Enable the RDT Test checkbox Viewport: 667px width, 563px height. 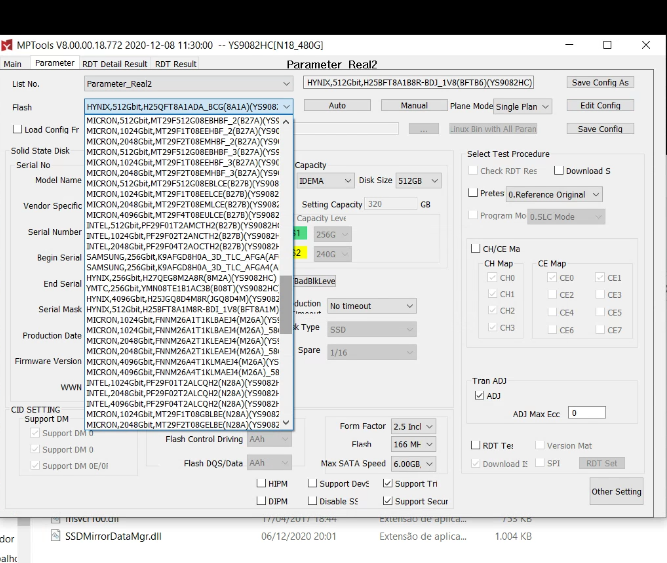pos(475,445)
